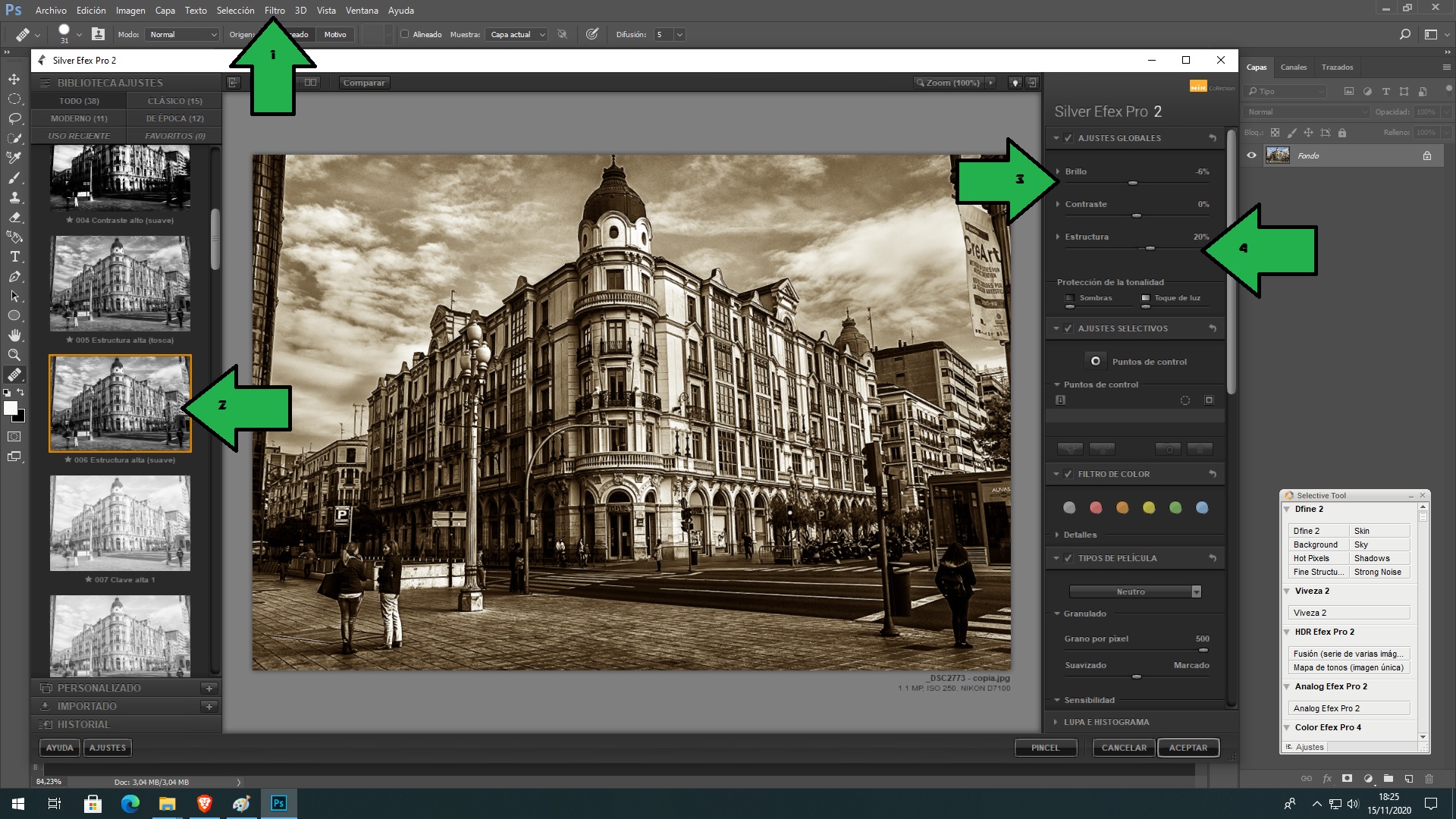This screenshot has height=819, width=1456.
Task: Expand the Contraste slider details
Action: pyautogui.click(x=1058, y=204)
